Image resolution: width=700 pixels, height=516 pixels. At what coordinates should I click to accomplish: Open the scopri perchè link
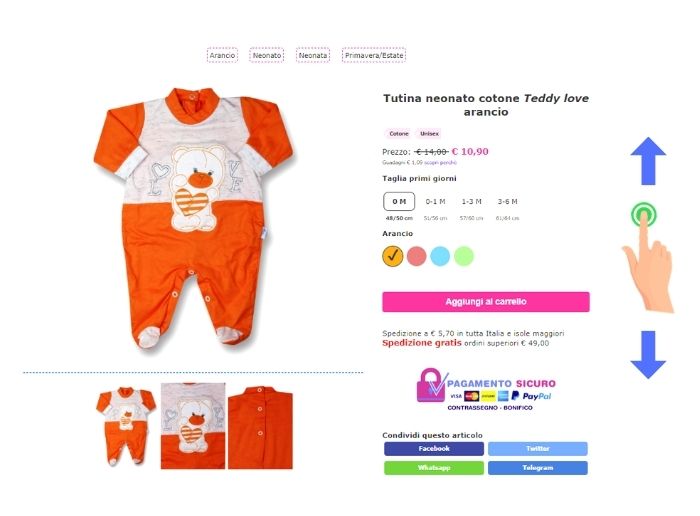[440, 162]
